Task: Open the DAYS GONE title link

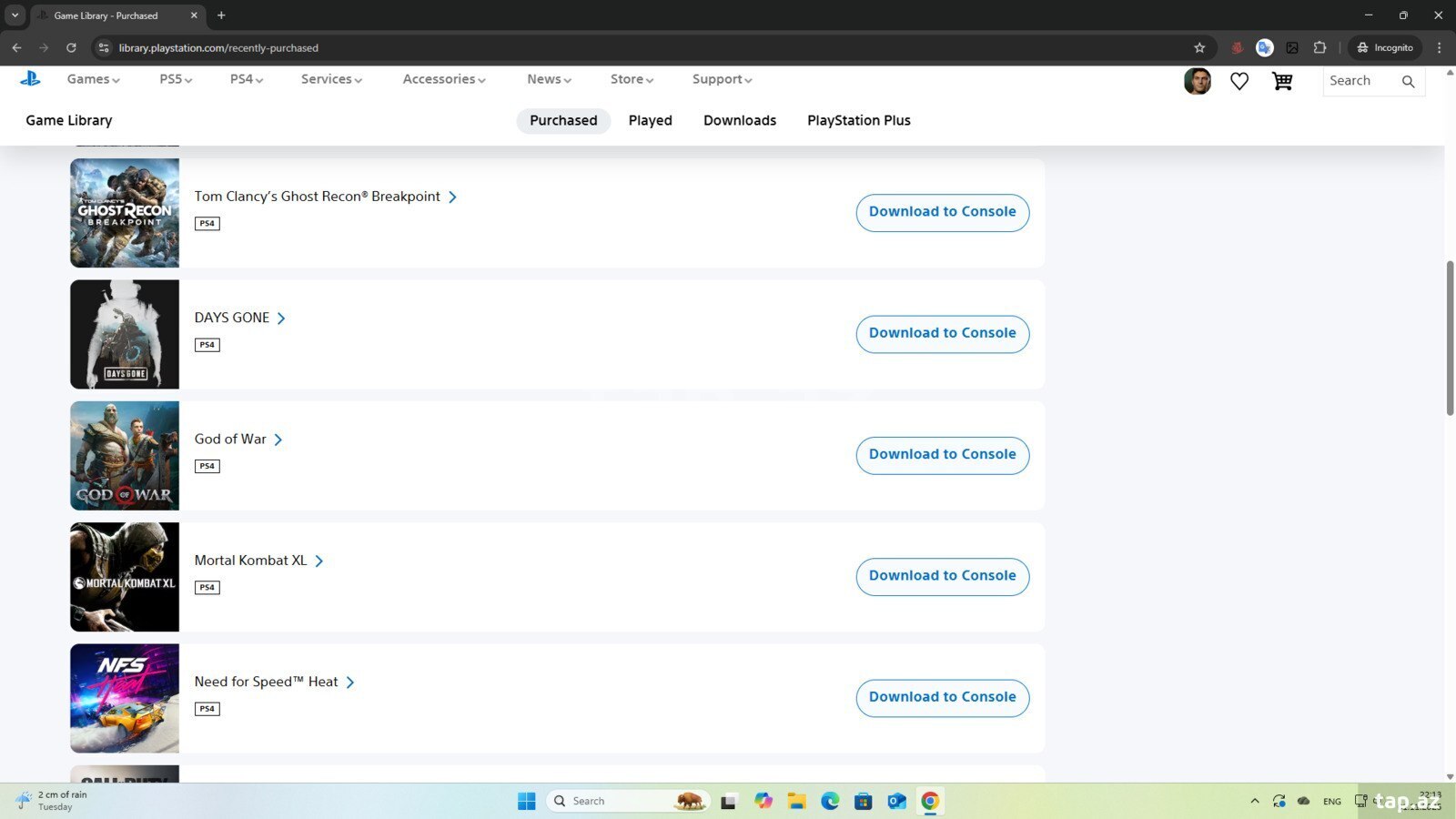Action: point(239,318)
